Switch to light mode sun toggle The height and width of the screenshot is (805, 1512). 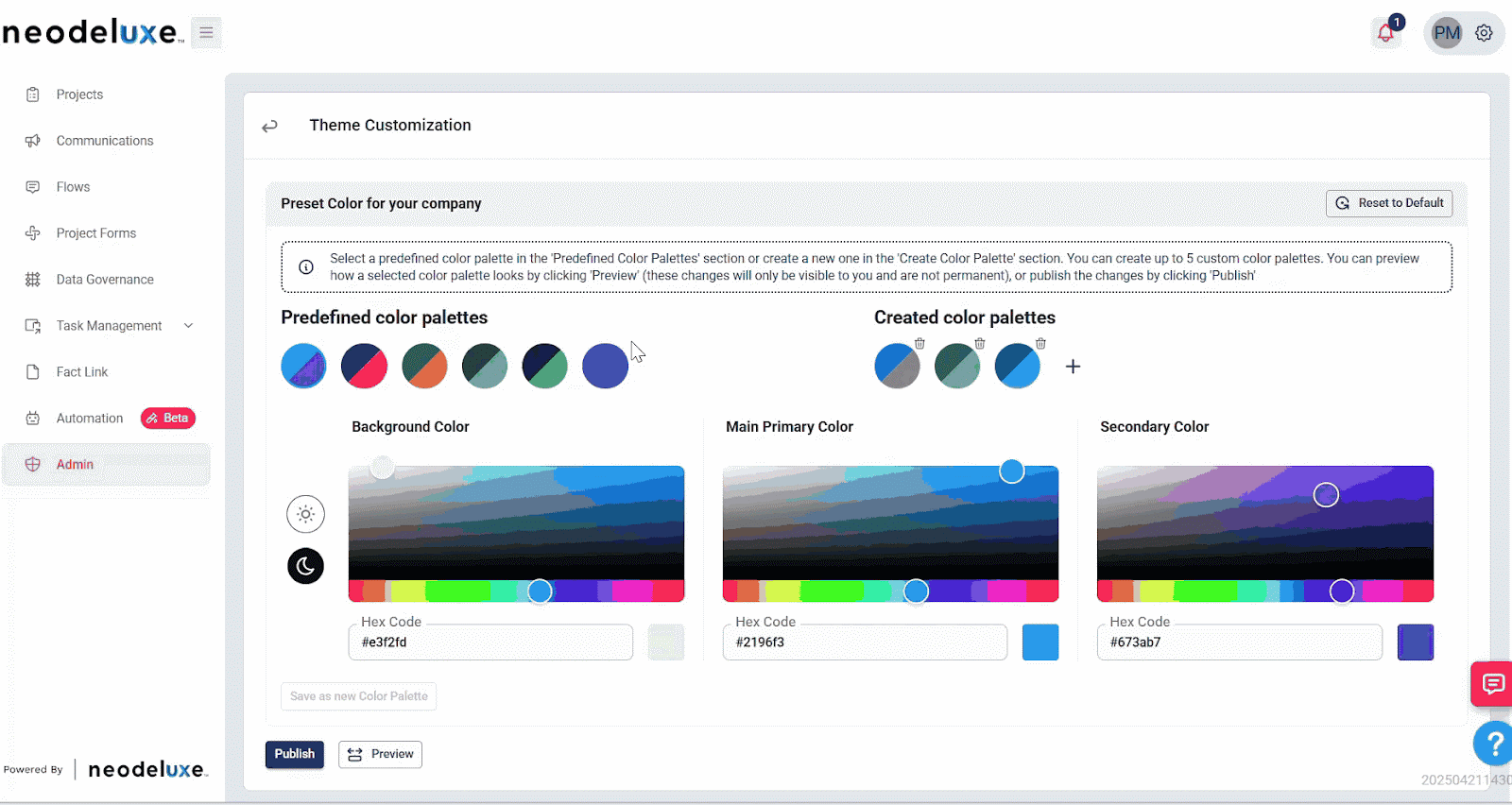tap(305, 514)
